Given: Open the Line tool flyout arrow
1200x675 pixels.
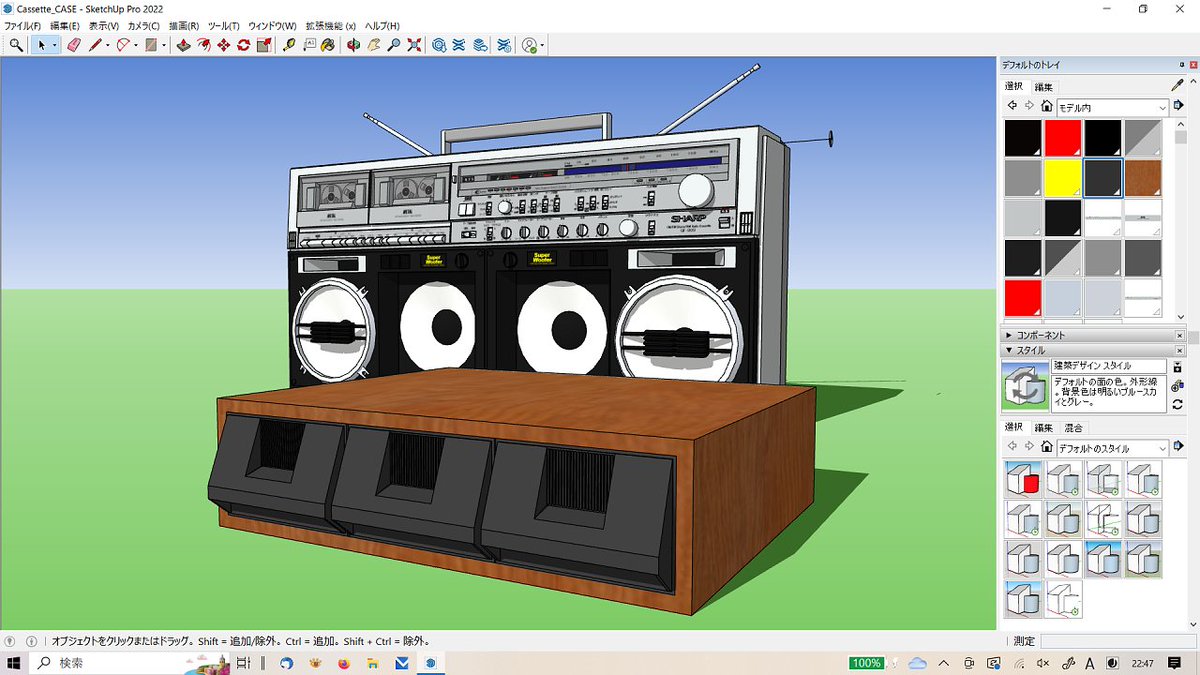Looking at the screenshot, I should coord(107,45).
